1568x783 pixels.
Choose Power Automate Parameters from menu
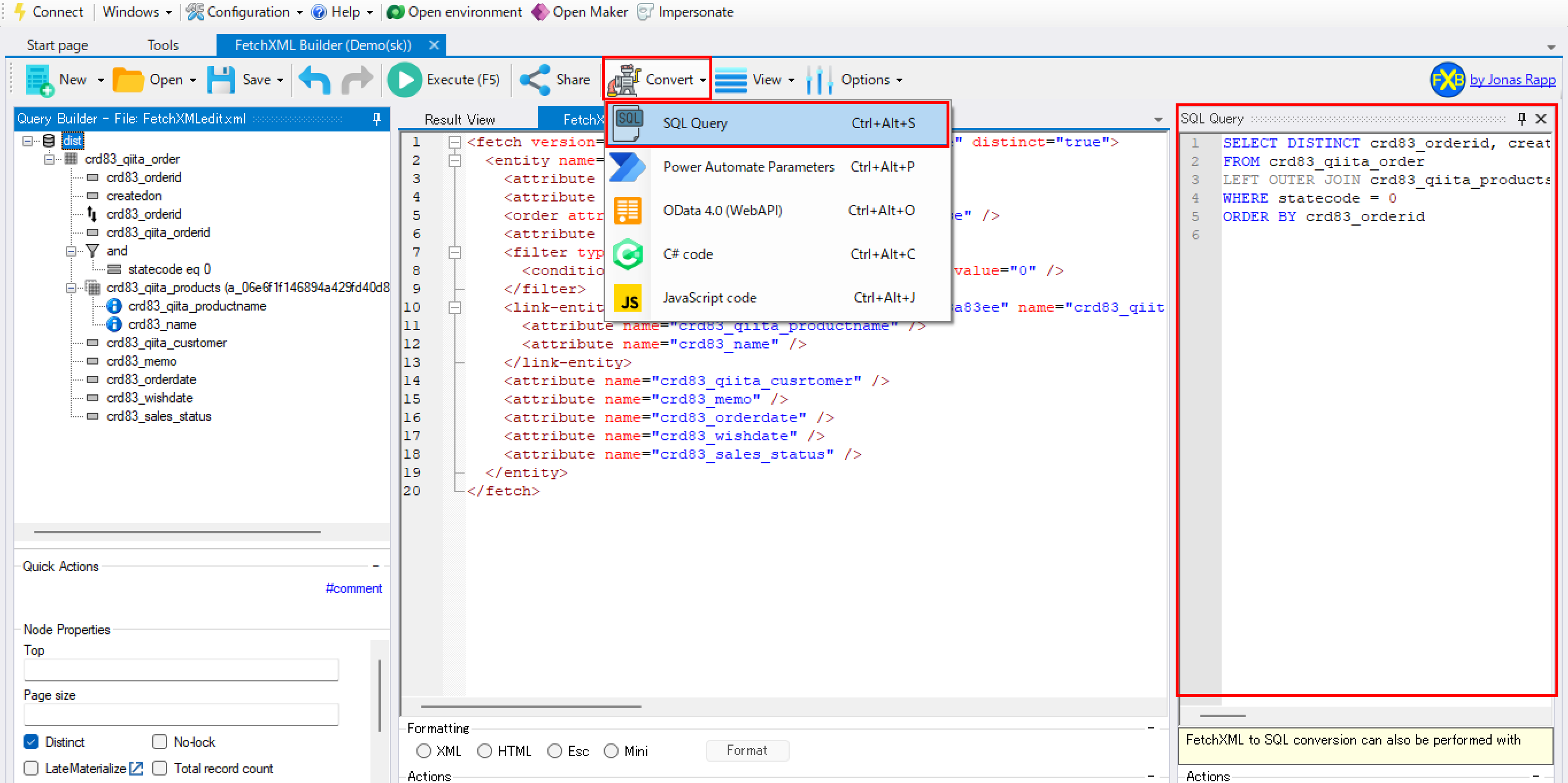[748, 166]
